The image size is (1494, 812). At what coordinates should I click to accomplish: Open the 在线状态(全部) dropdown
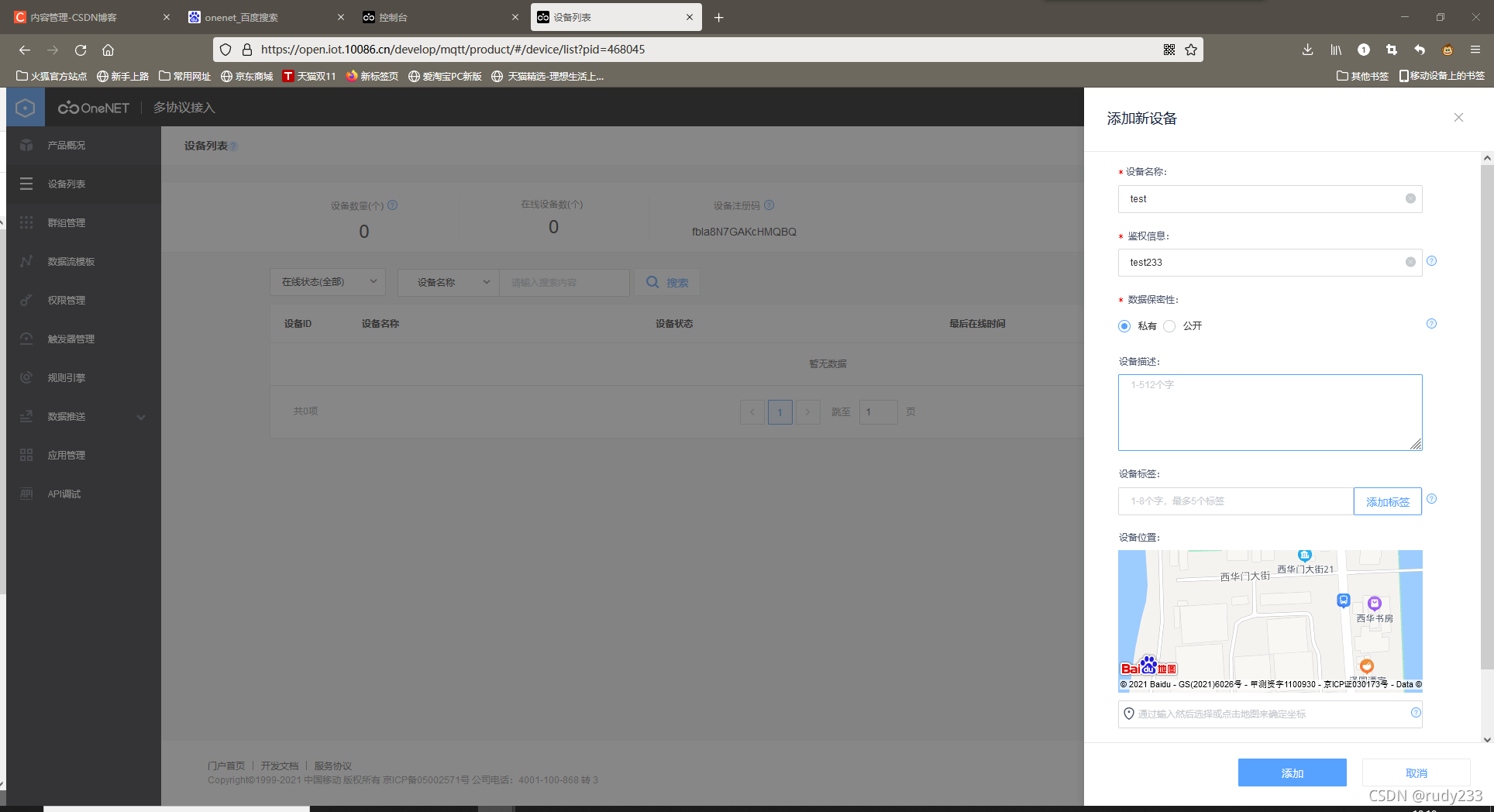(x=328, y=282)
